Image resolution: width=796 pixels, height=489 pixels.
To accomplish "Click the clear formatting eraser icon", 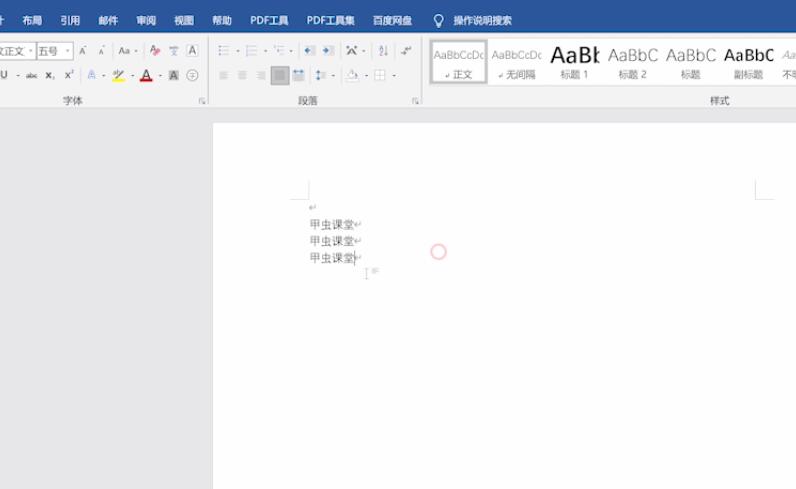I will pyautogui.click(x=154, y=51).
